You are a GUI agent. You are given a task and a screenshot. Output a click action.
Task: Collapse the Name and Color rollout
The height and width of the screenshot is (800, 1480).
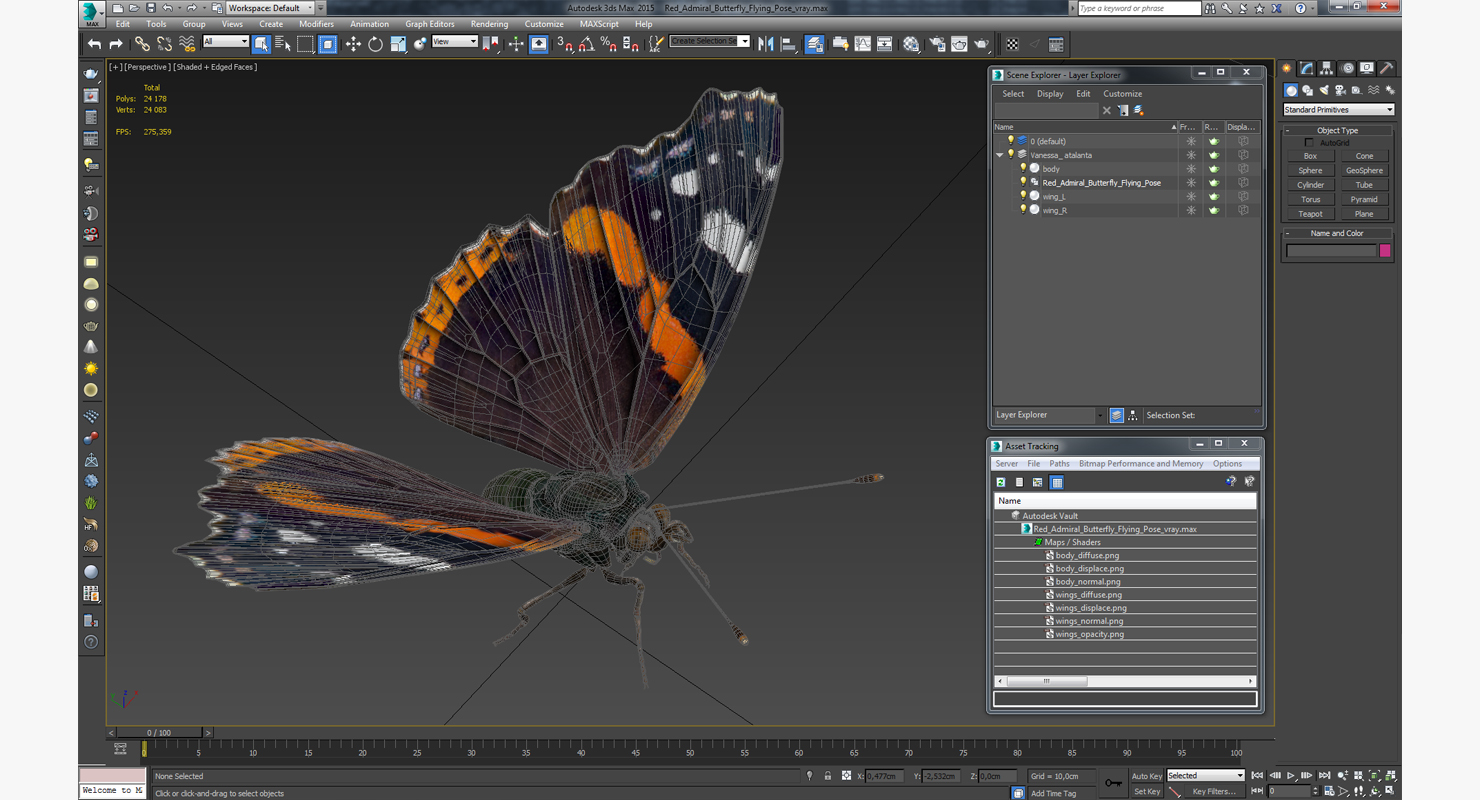[1337, 233]
